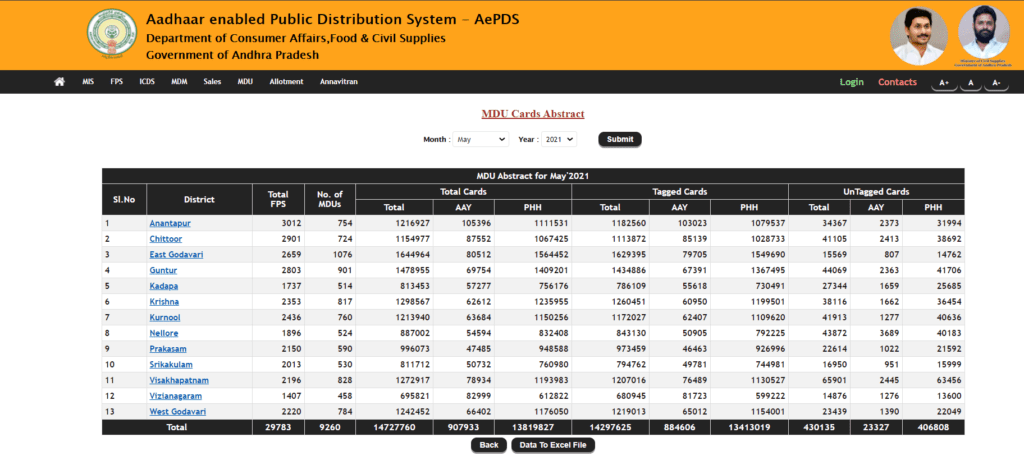1024x474 pixels.
Task: Select Anantapur Total FPS value 3012
Action: (x=290, y=223)
